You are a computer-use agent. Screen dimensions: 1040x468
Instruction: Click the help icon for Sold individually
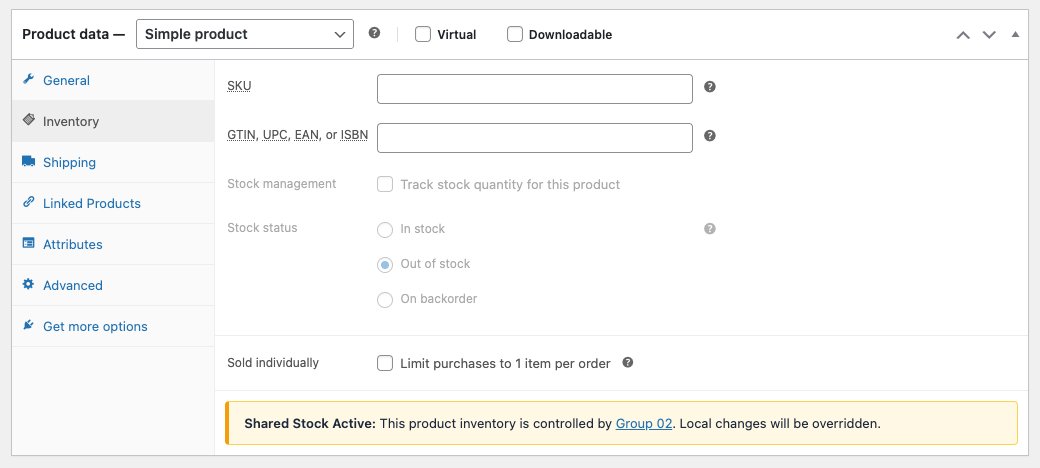pos(628,363)
